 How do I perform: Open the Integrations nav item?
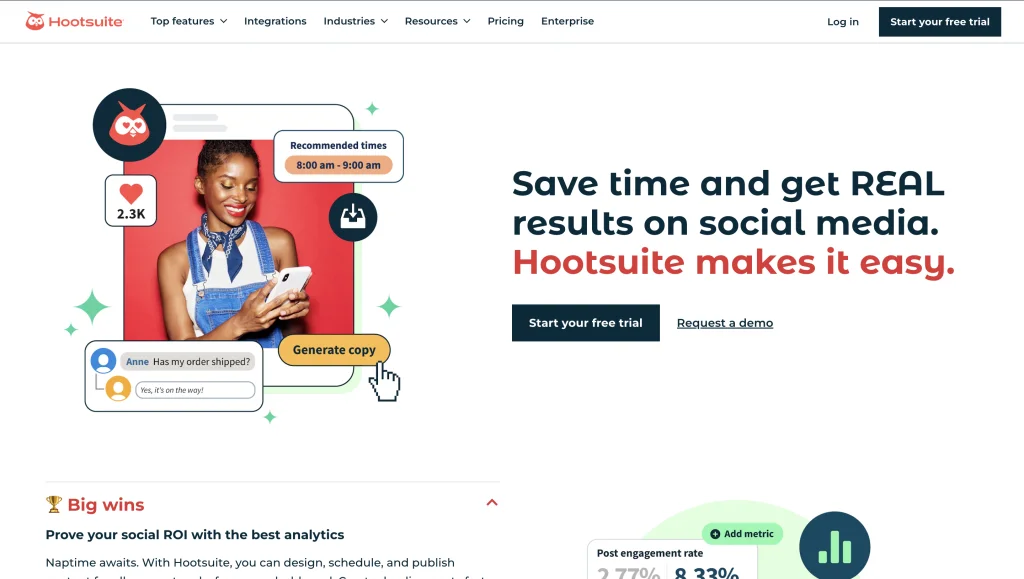point(275,21)
